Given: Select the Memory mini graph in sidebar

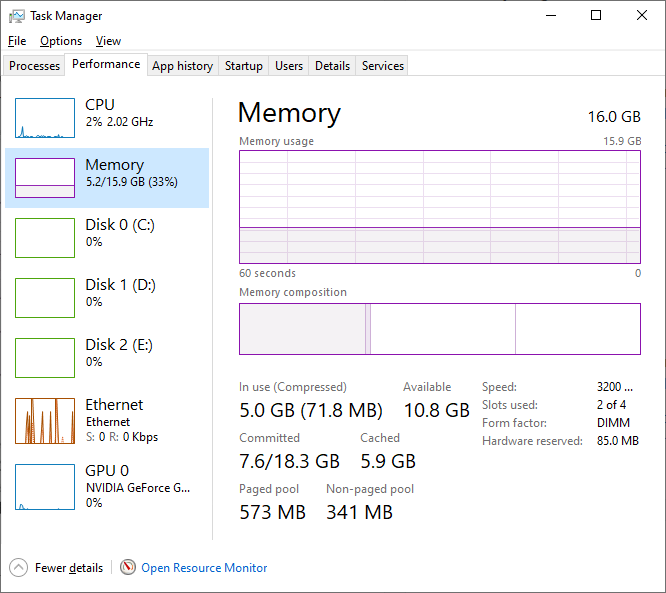Looking at the screenshot, I should 45,178.
